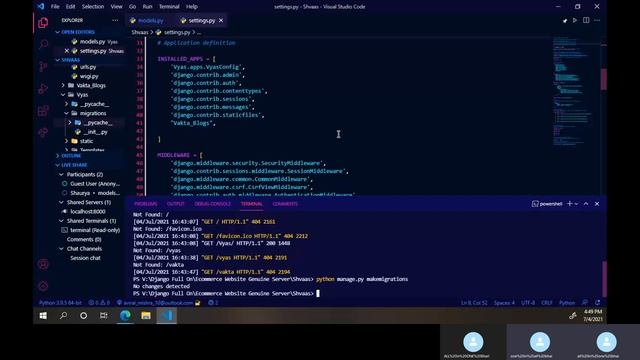Open the Run and Debug view in the activity bar
640x360 pixels.
click(x=43, y=88)
